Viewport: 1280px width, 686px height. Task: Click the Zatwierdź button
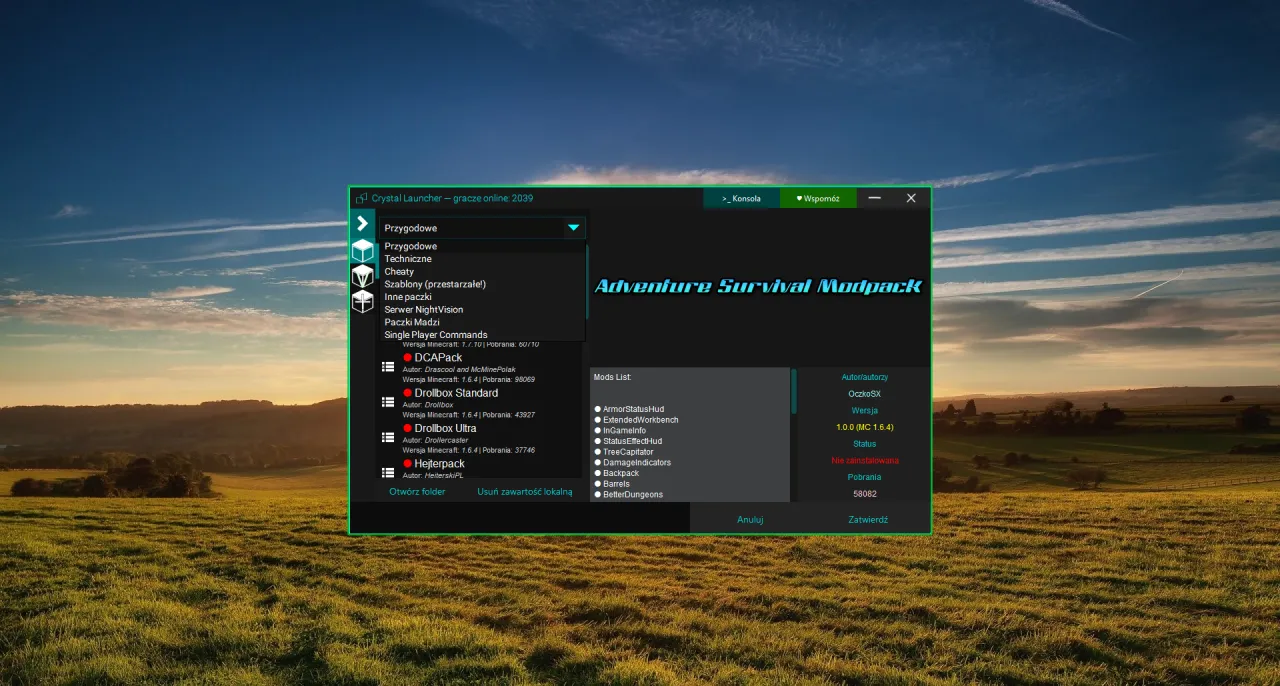pyautogui.click(x=866, y=519)
